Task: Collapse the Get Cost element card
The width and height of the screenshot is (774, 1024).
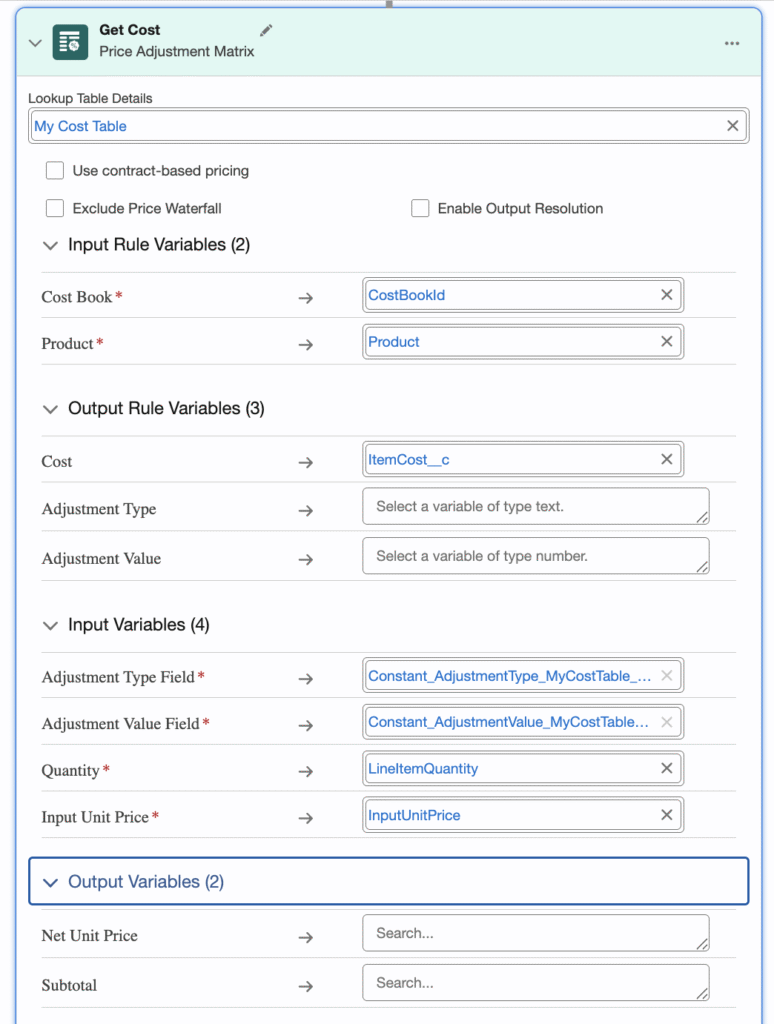Action: coord(36,43)
